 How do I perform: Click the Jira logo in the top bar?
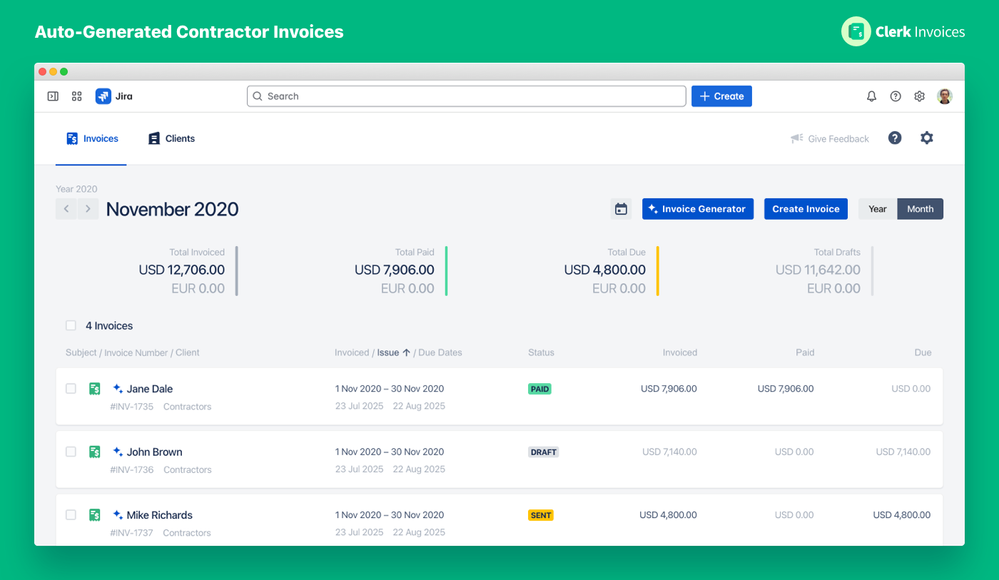coord(113,96)
